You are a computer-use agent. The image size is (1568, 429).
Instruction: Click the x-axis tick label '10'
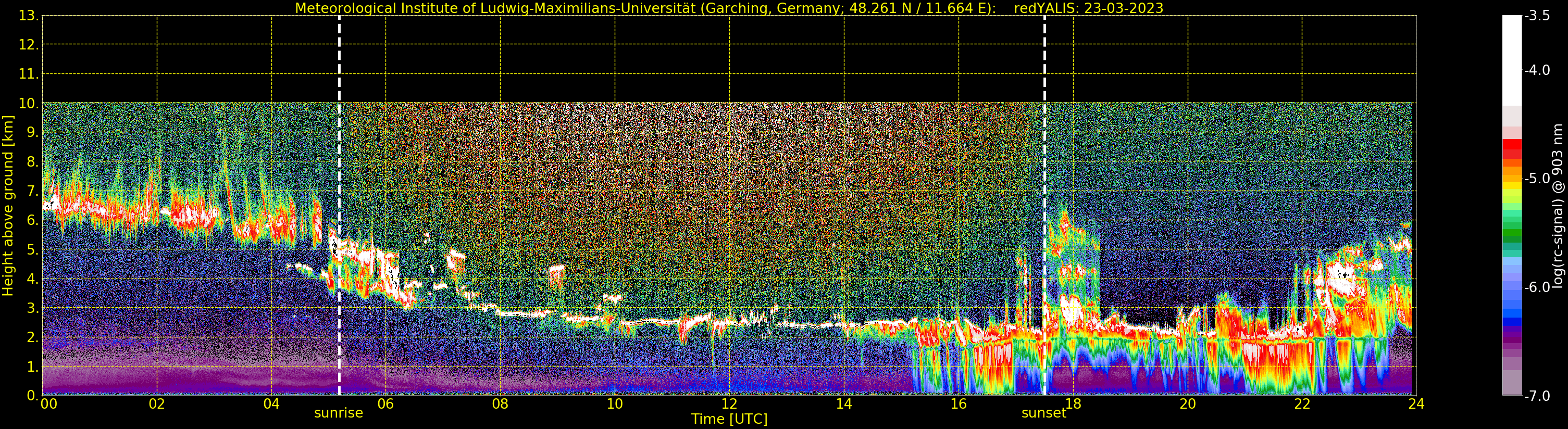click(x=615, y=404)
